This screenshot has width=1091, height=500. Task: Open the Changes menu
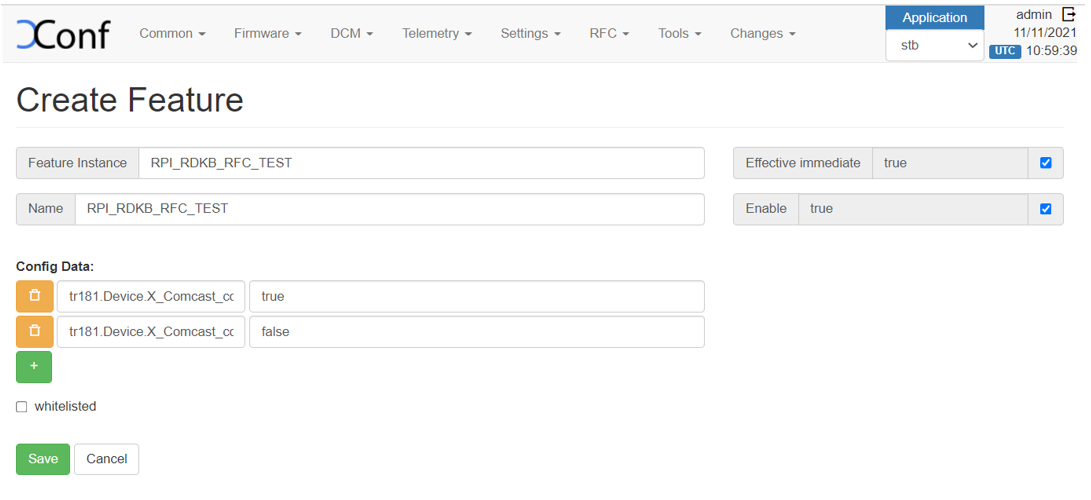[x=763, y=34]
